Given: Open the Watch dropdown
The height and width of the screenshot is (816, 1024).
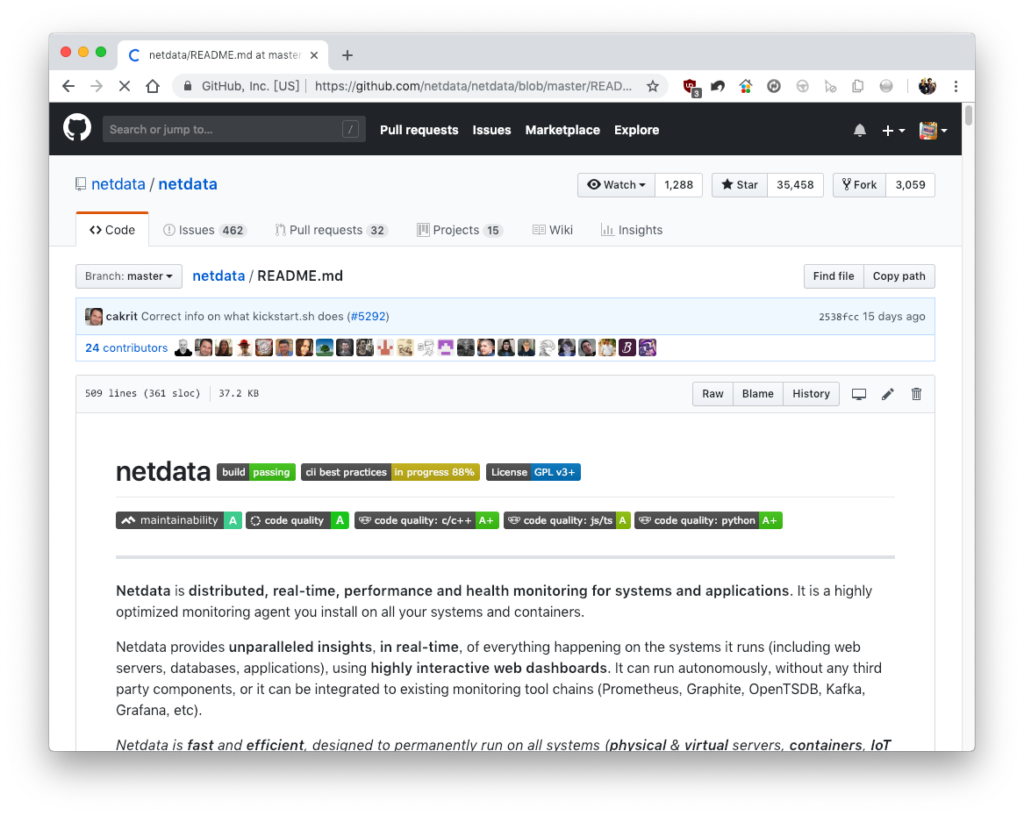Looking at the screenshot, I should point(616,185).
